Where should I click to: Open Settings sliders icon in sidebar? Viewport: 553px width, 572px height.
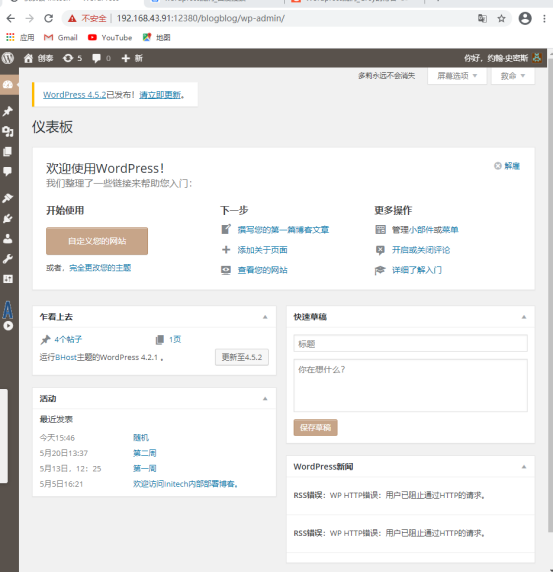tap(8, 279)
